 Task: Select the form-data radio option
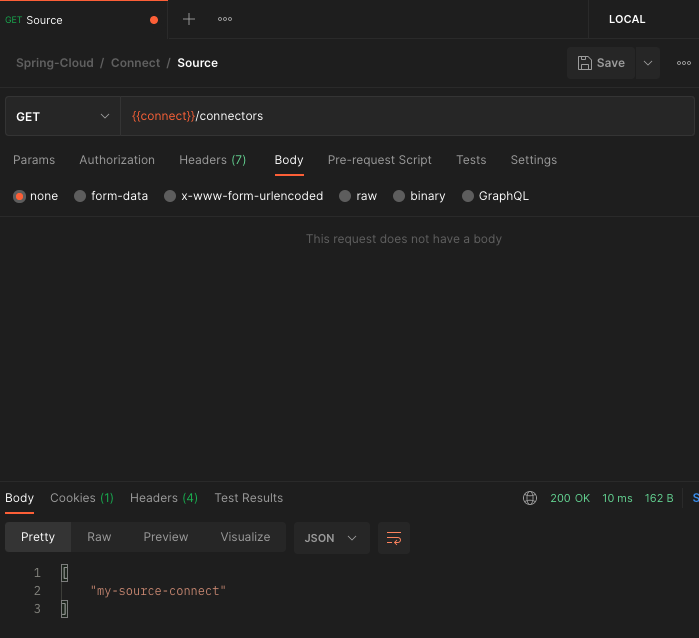[x=80, y=196]
